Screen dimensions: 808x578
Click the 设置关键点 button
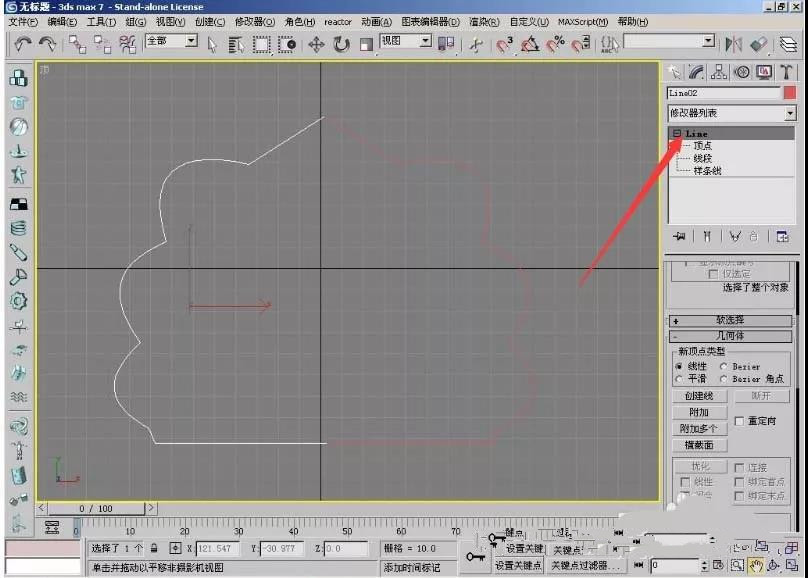[518, 566]
